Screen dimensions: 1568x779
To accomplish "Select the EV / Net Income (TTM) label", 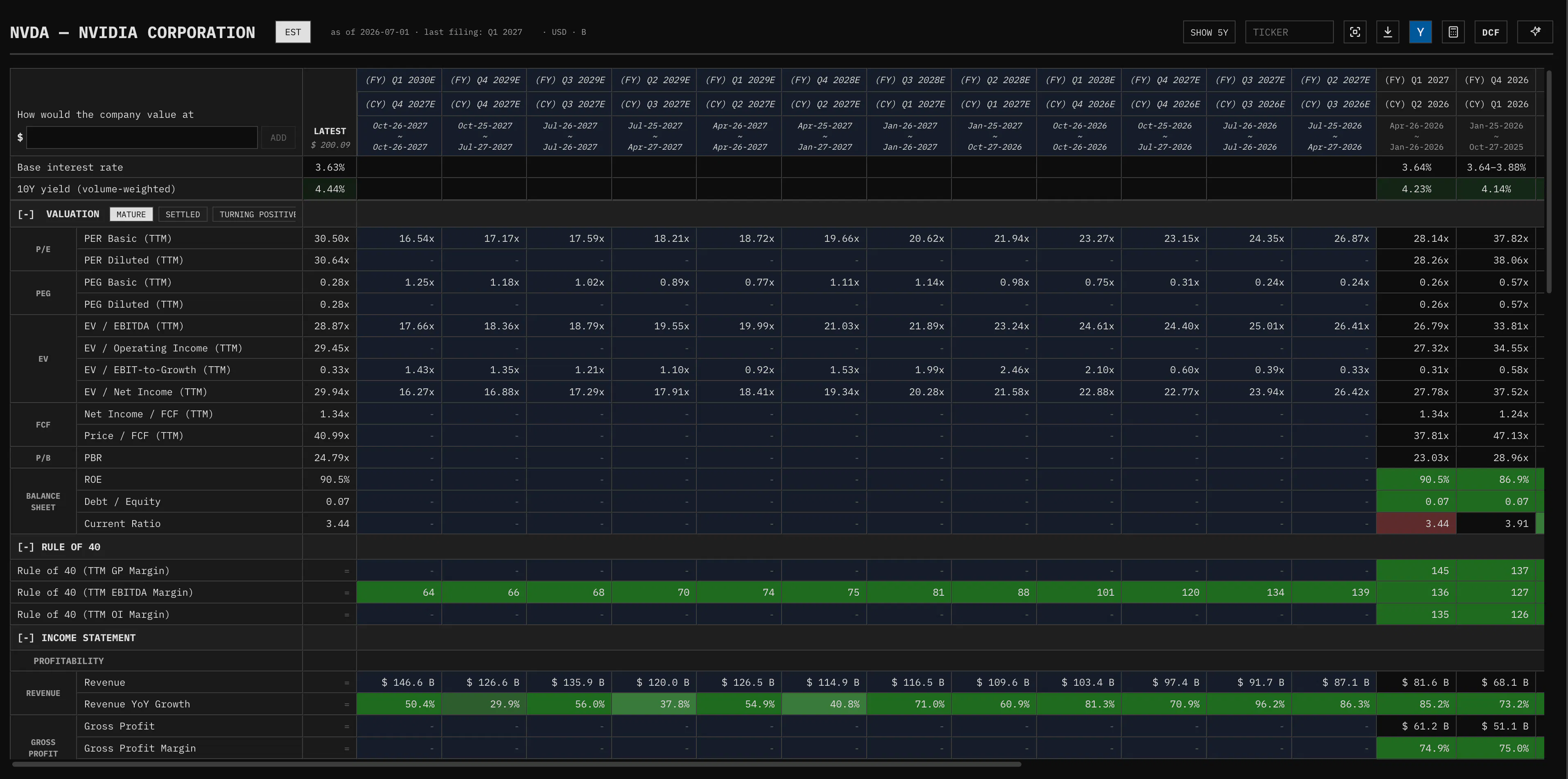I will coord(145,392).
